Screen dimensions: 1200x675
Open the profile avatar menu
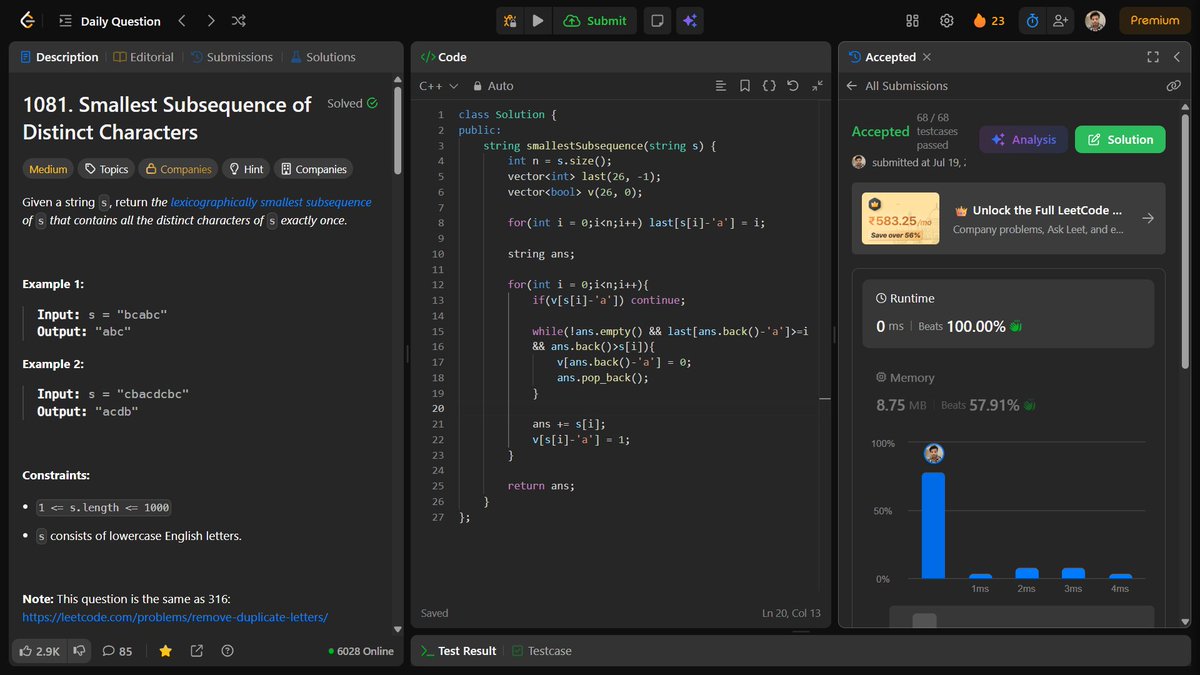pyautogui.click(x=1096, y=20)
